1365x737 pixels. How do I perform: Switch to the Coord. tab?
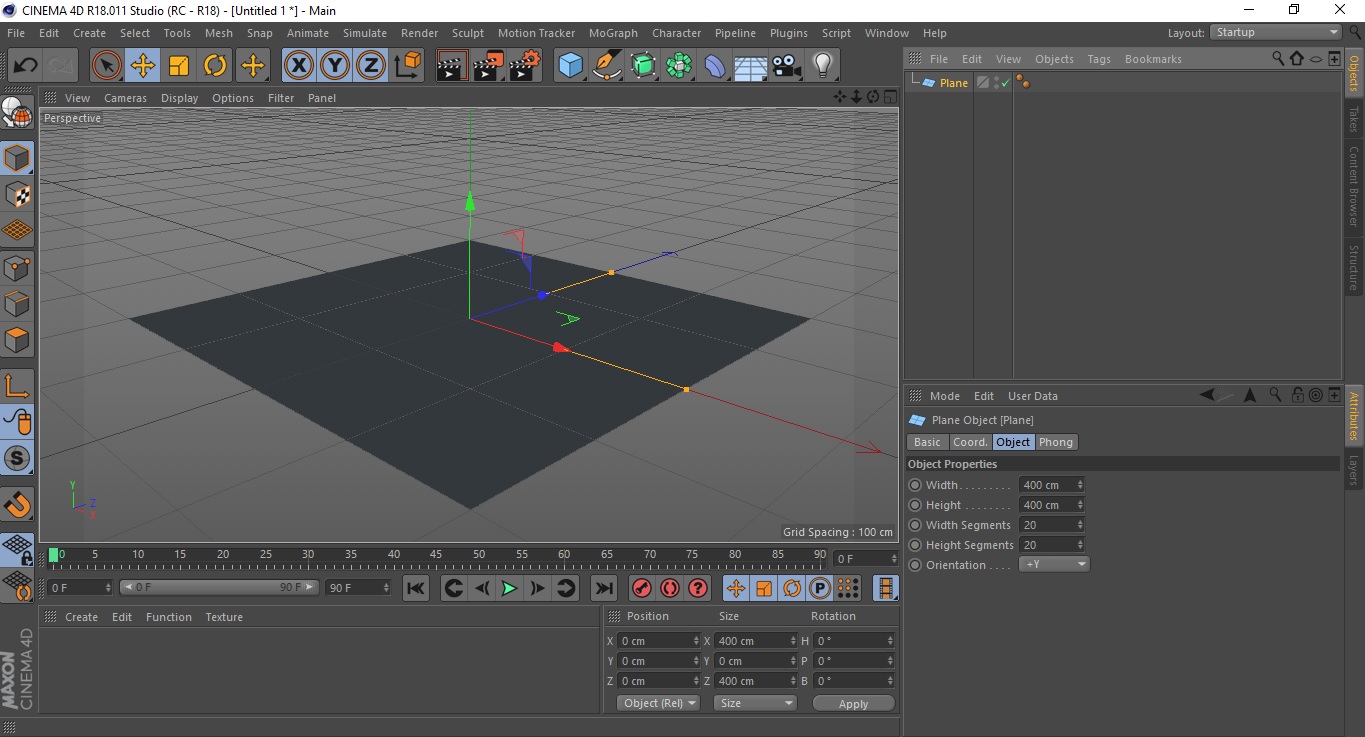969,442
